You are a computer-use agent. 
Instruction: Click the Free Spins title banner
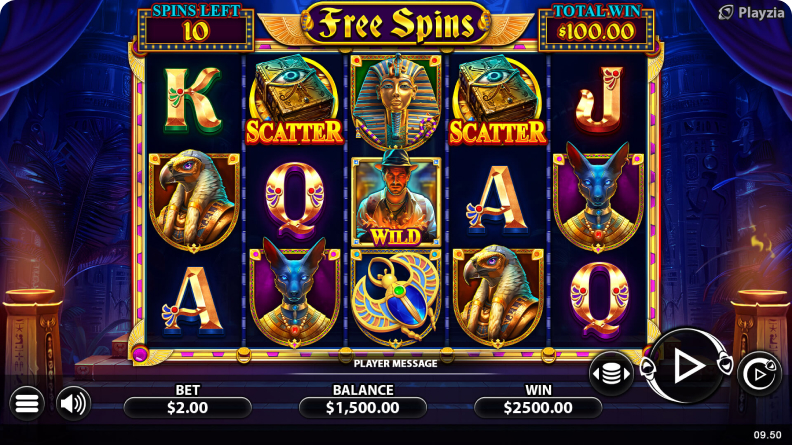[x=395, y=24]
